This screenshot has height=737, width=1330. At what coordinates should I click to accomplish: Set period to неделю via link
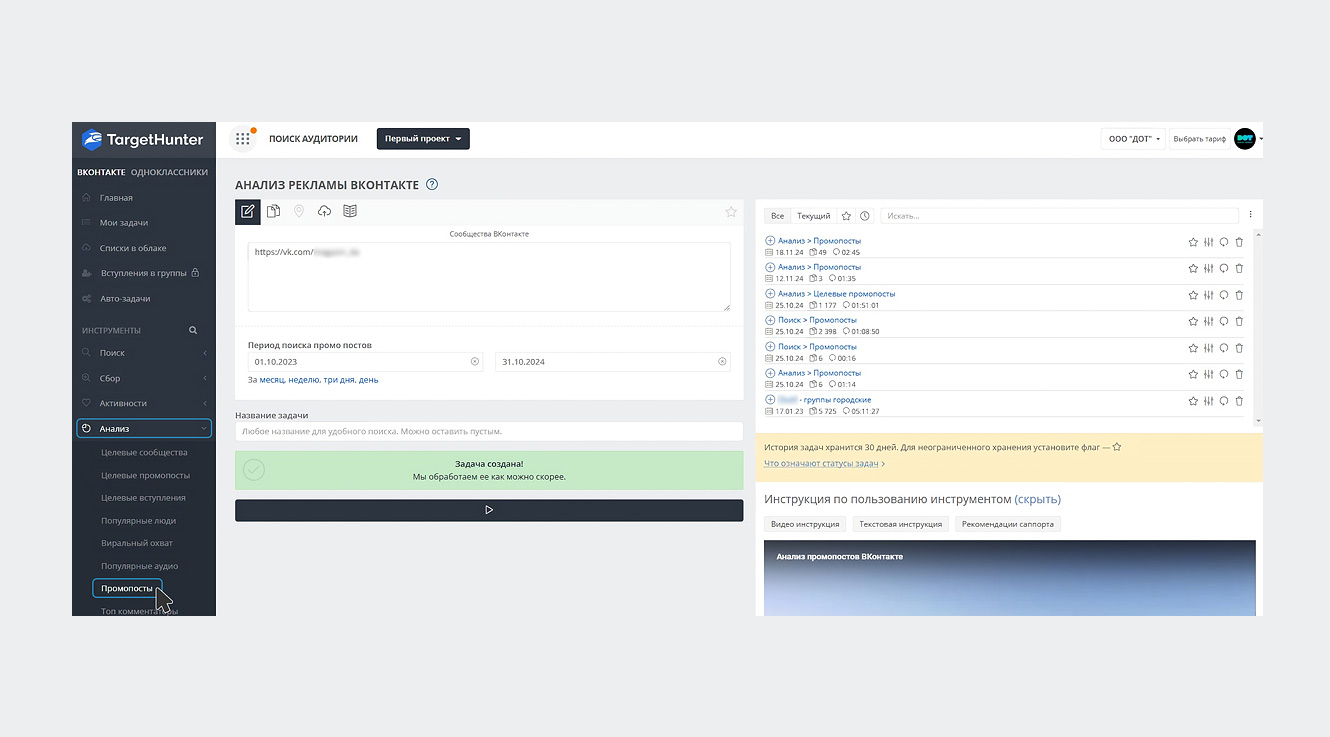point(304,380)
